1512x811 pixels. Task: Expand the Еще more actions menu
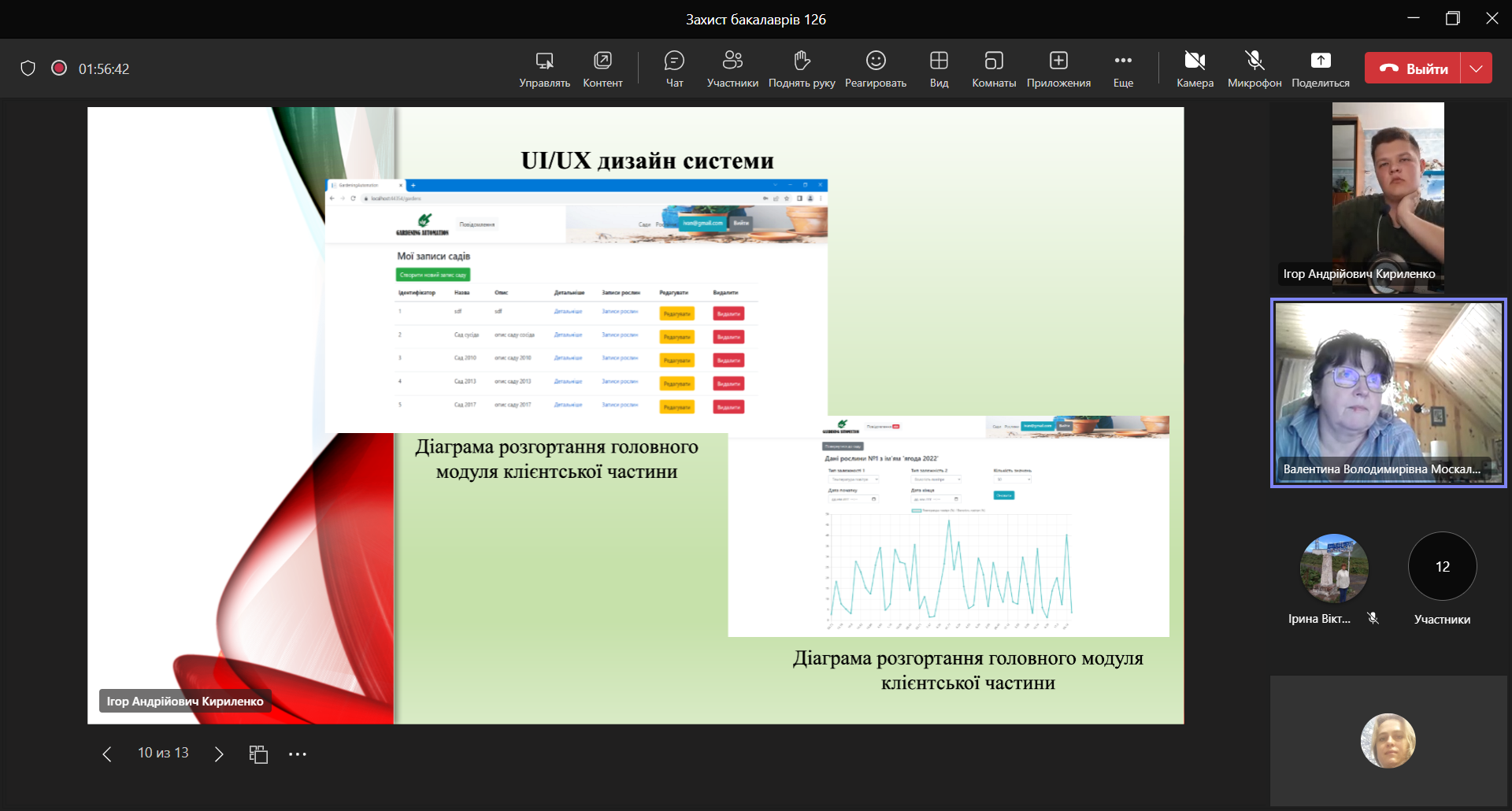click(x=1123, y=69)
